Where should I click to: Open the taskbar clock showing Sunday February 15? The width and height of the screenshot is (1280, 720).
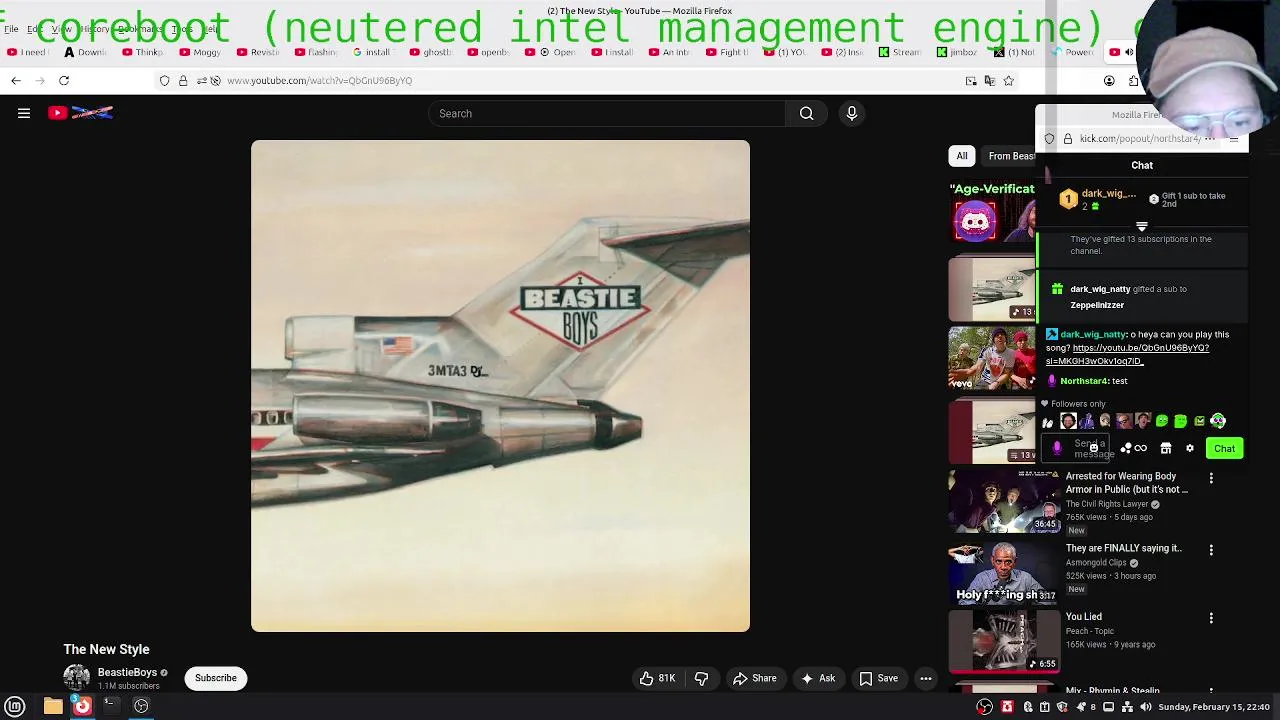(1214, 707)
